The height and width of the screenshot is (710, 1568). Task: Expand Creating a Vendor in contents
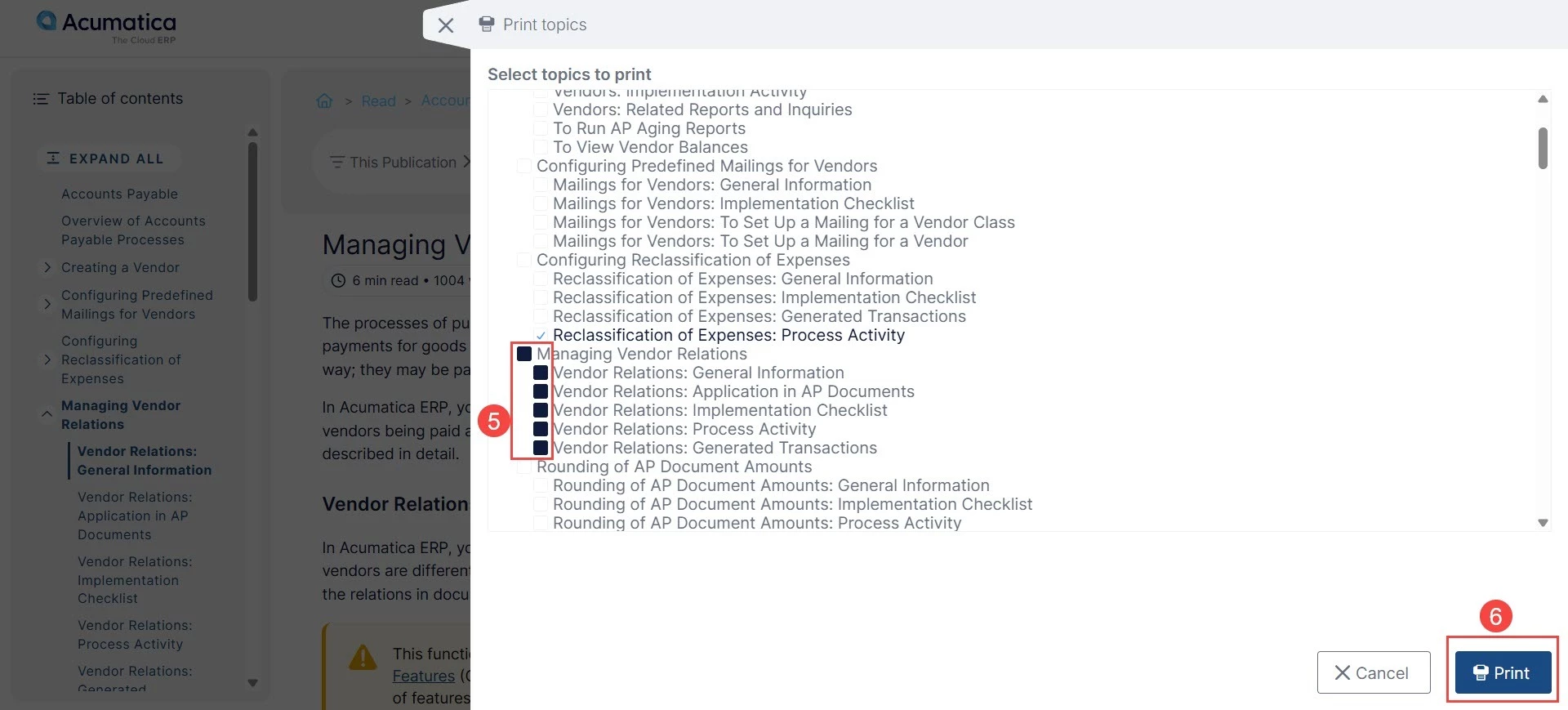pyautogui.click(x=47, y=267)
